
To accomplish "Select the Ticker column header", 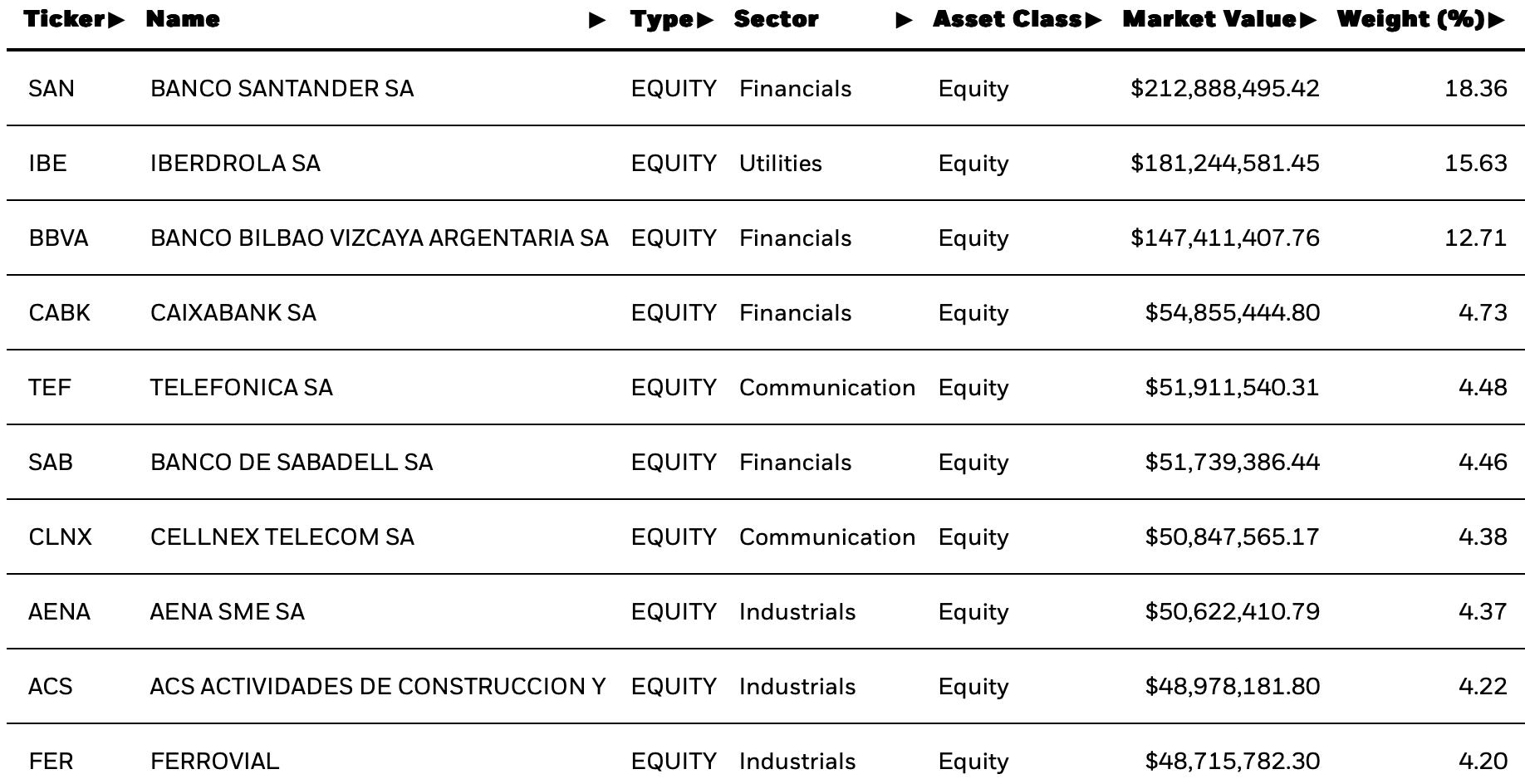I will (65, 19).
